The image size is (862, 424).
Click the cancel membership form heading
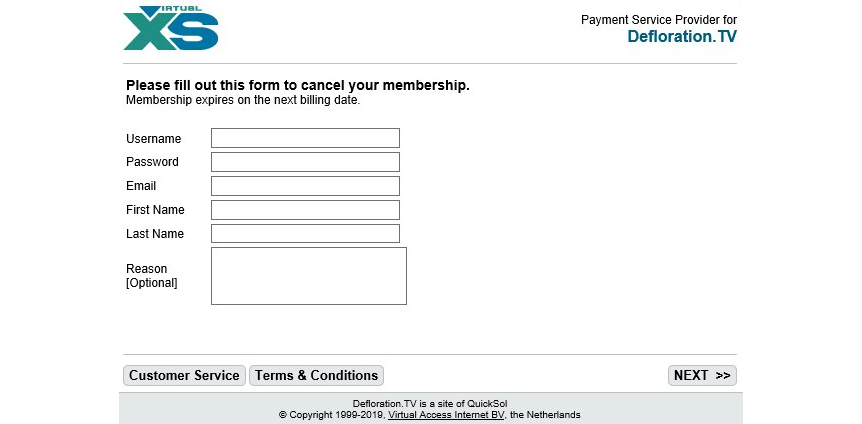click(297, 85)
